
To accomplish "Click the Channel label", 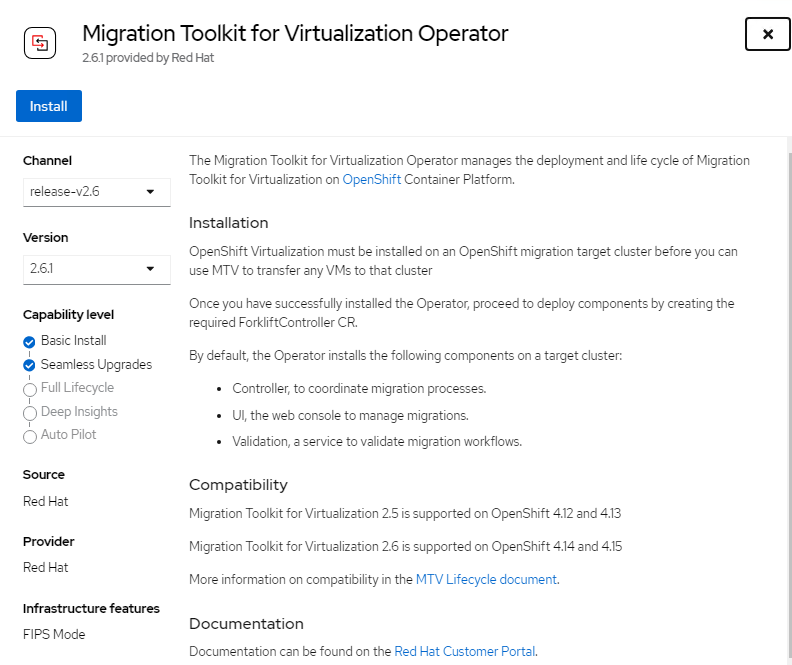I will pyautogui.click(x=47, y=161).
